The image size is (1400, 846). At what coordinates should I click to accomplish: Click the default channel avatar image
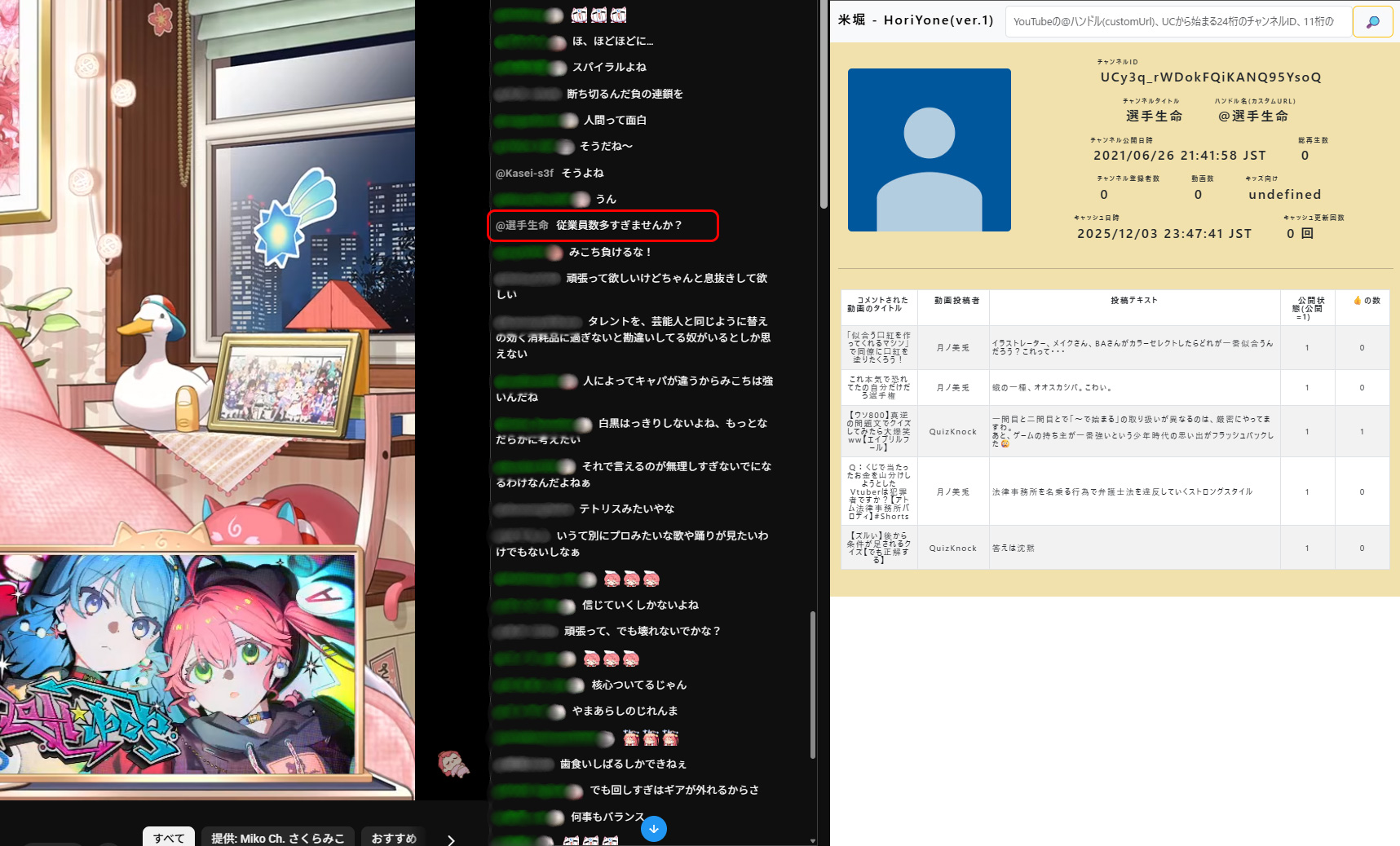929,150
